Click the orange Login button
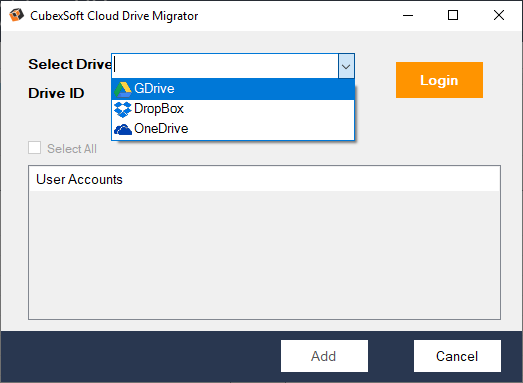523x383 pixels. (439, 80)
